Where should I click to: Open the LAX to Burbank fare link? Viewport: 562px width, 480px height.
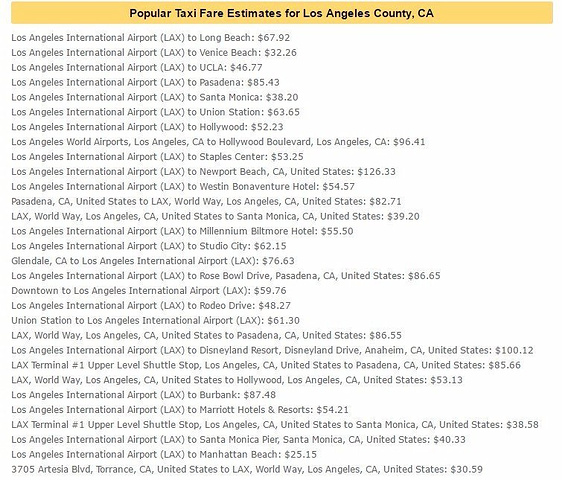click(143, 395)
